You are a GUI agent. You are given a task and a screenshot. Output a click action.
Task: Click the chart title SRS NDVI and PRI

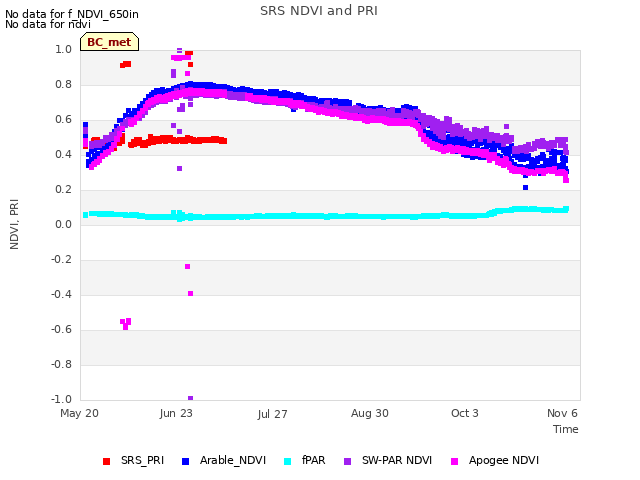[x=319, y=11]
